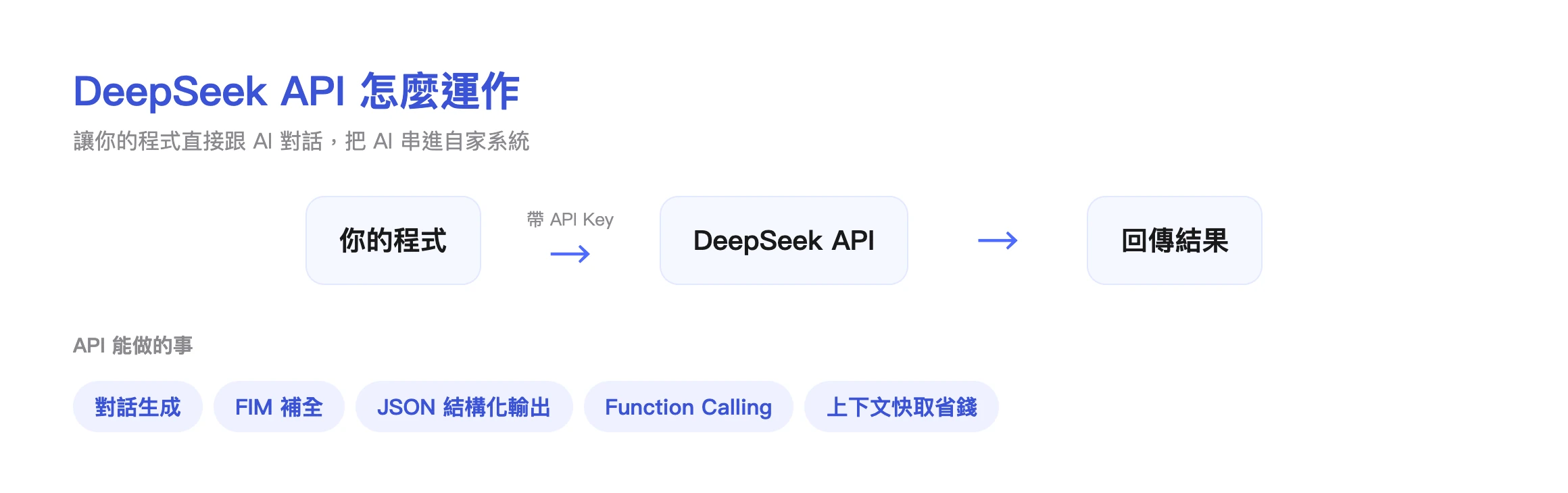Screen dimensions: 1568x493
Task: Click the heading DeepSeek API 怎麼運作
Action: (297, 91)
